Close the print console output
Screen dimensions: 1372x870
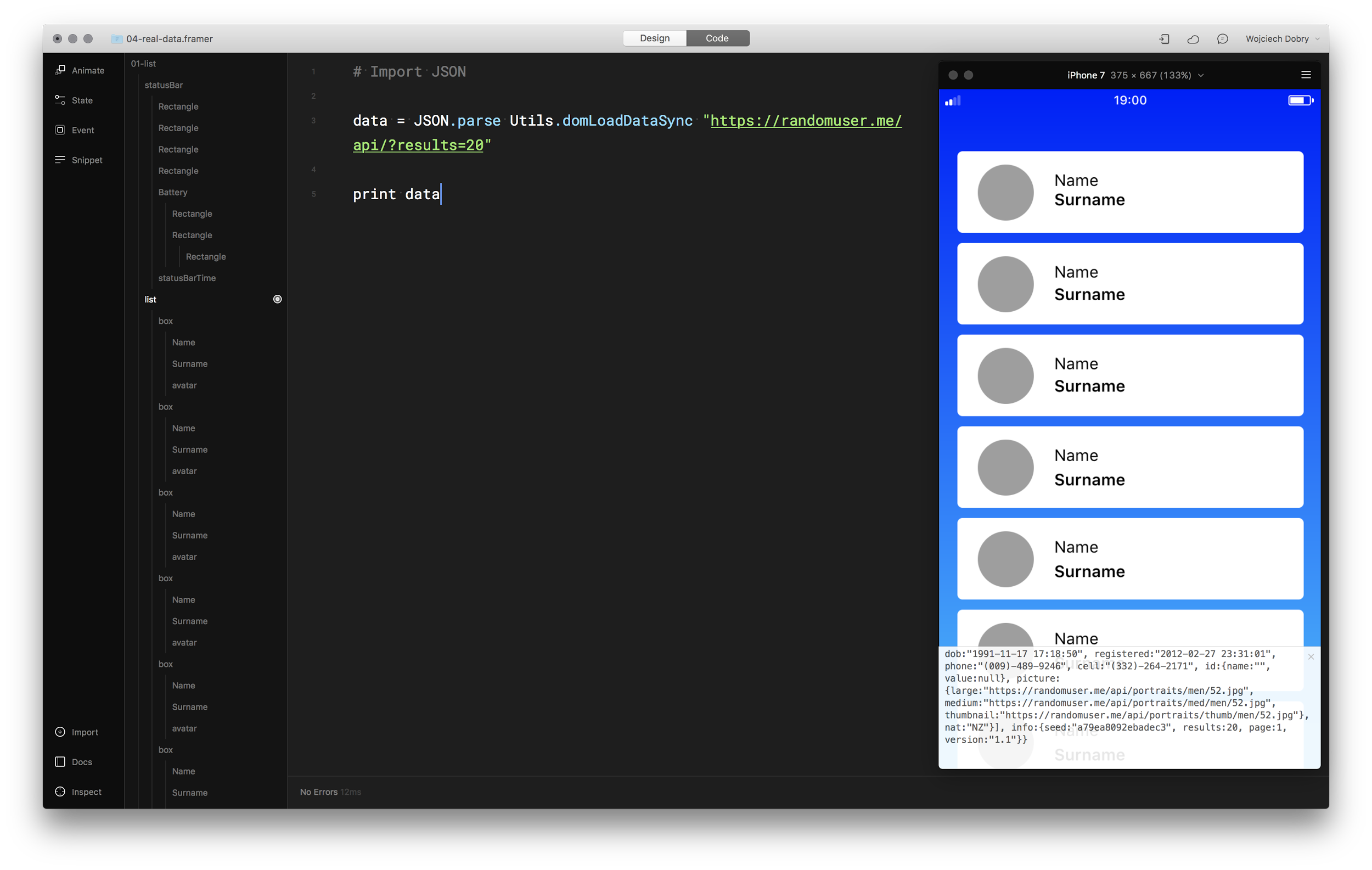[1311, 657]
